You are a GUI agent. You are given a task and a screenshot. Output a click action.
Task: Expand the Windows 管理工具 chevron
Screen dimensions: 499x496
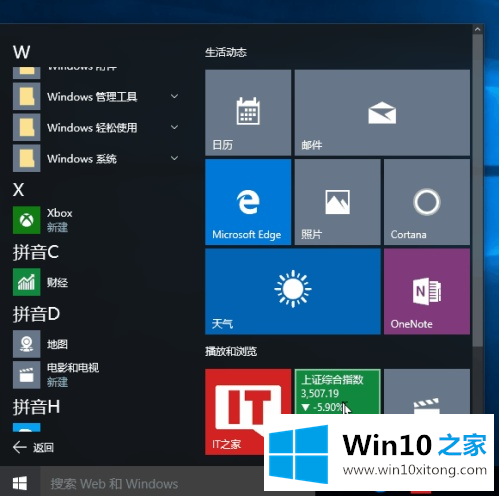pos(174,96)
